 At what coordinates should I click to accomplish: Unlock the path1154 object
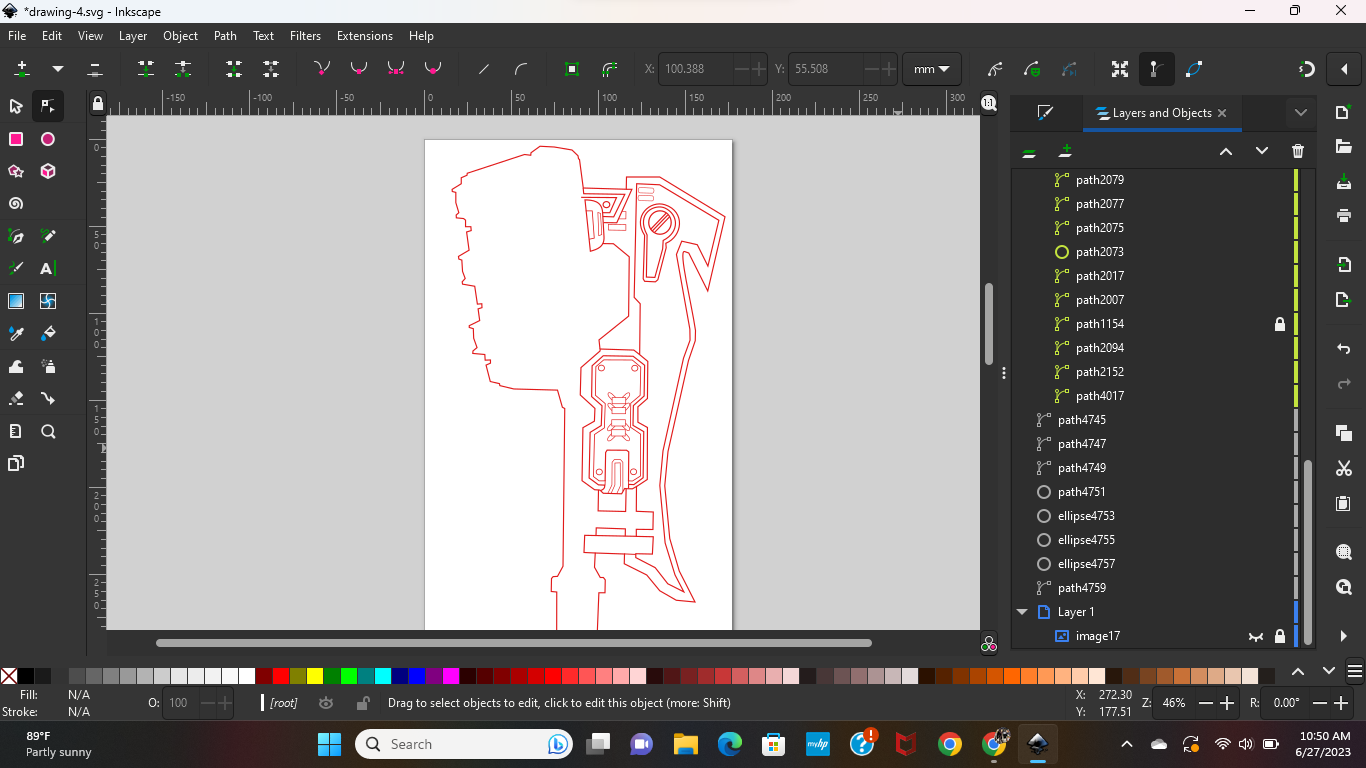click(1279, 324)
